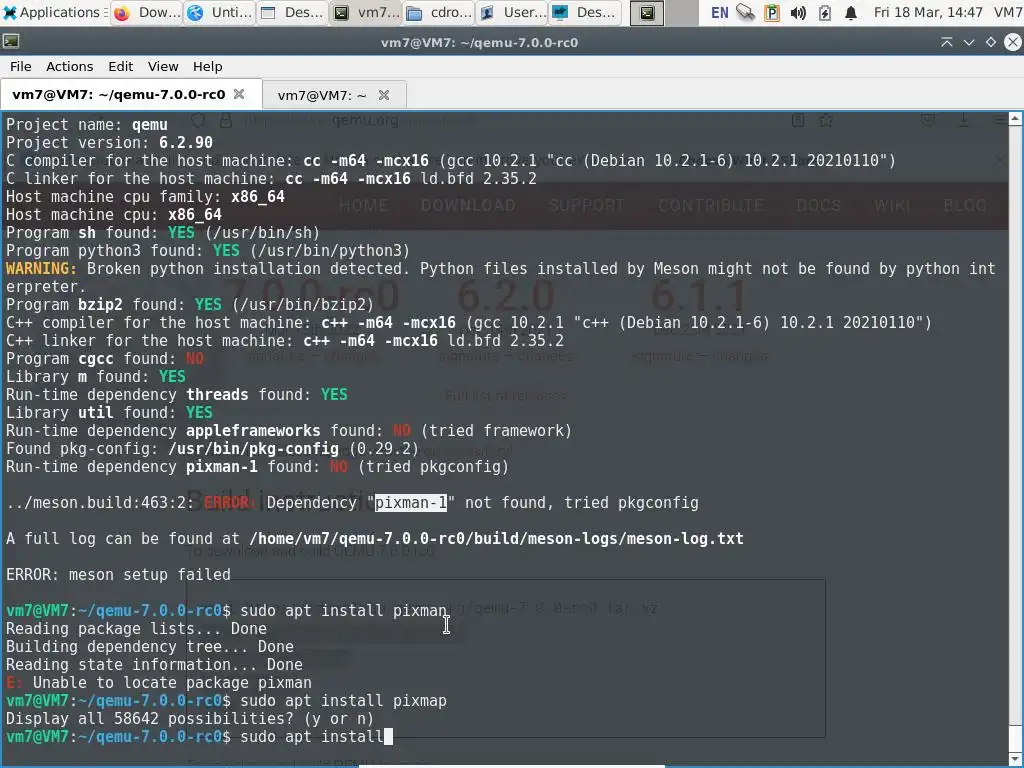The height and width of the screenshot is (768, 1024).
Task: Select the 'vm7@VM7: ~/qemu-7.0.0-rc0' tab
Action: (119, 95)
